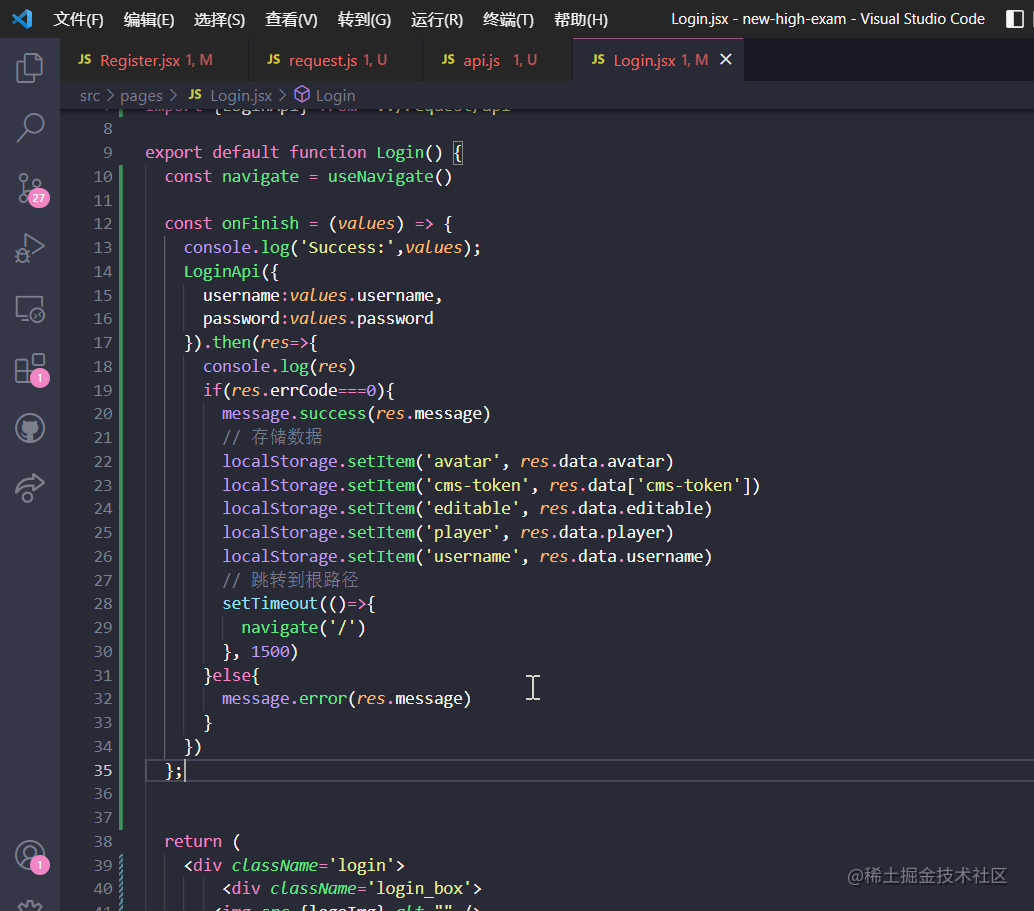Switch to the api.js tab
1034x911 pixels.
click(x=498, y=60)
